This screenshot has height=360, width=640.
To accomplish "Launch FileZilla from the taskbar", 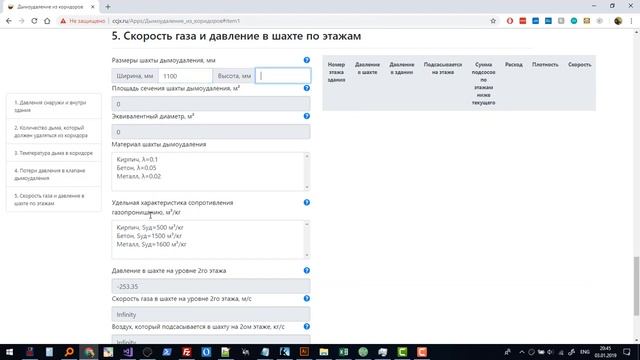I will 187,352.
